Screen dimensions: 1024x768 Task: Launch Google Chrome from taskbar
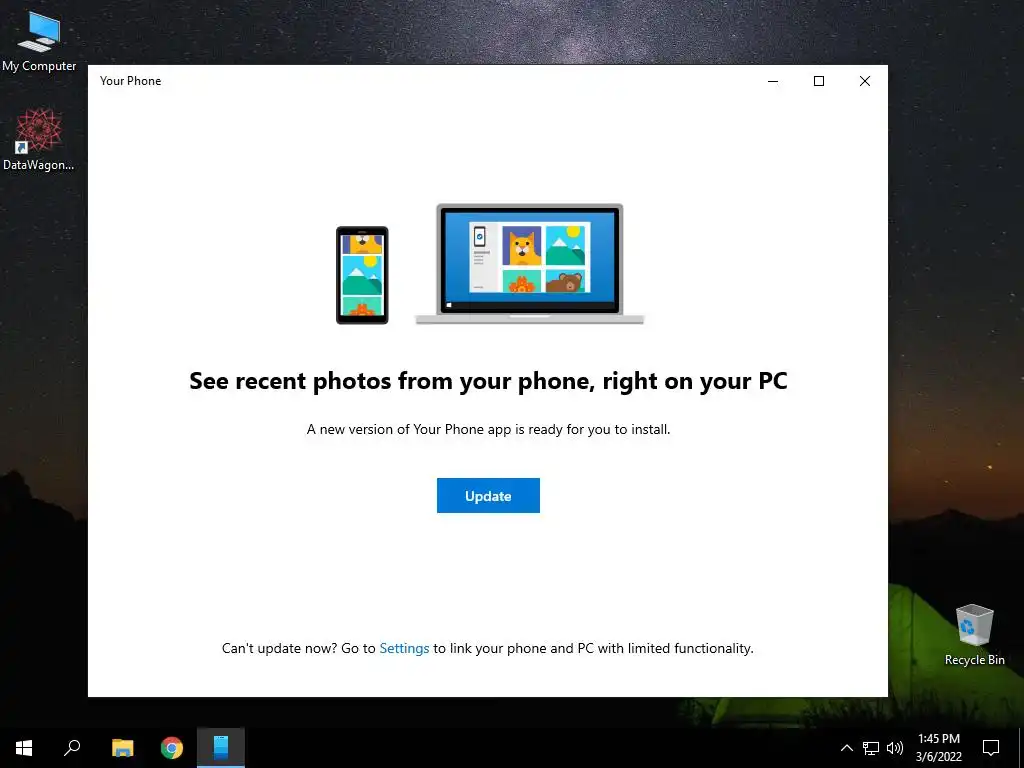172,748
